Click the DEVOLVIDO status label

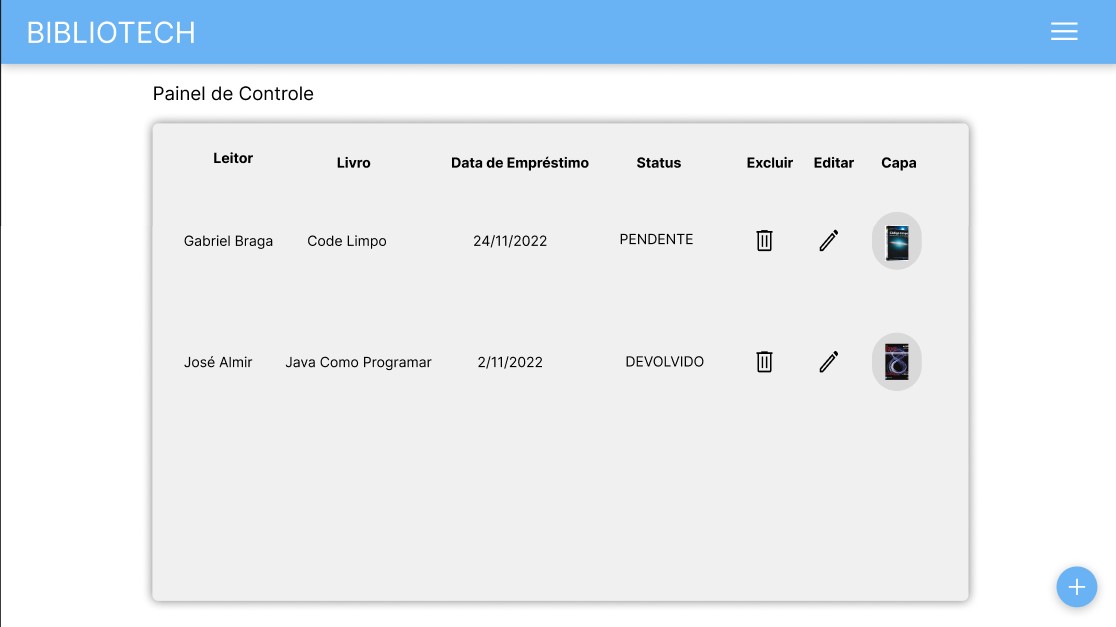pos(664,361)
